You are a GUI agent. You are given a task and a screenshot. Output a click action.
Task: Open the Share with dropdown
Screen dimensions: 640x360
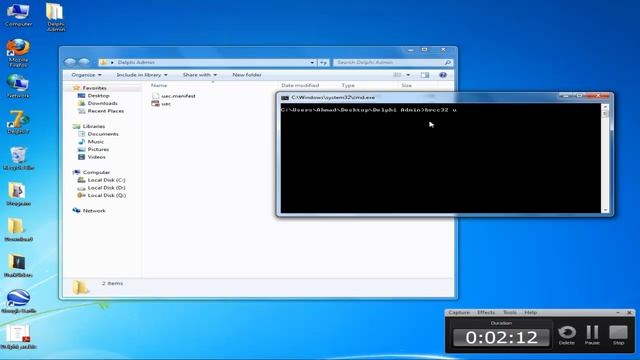pyautogui.click(x=200, y=75)
